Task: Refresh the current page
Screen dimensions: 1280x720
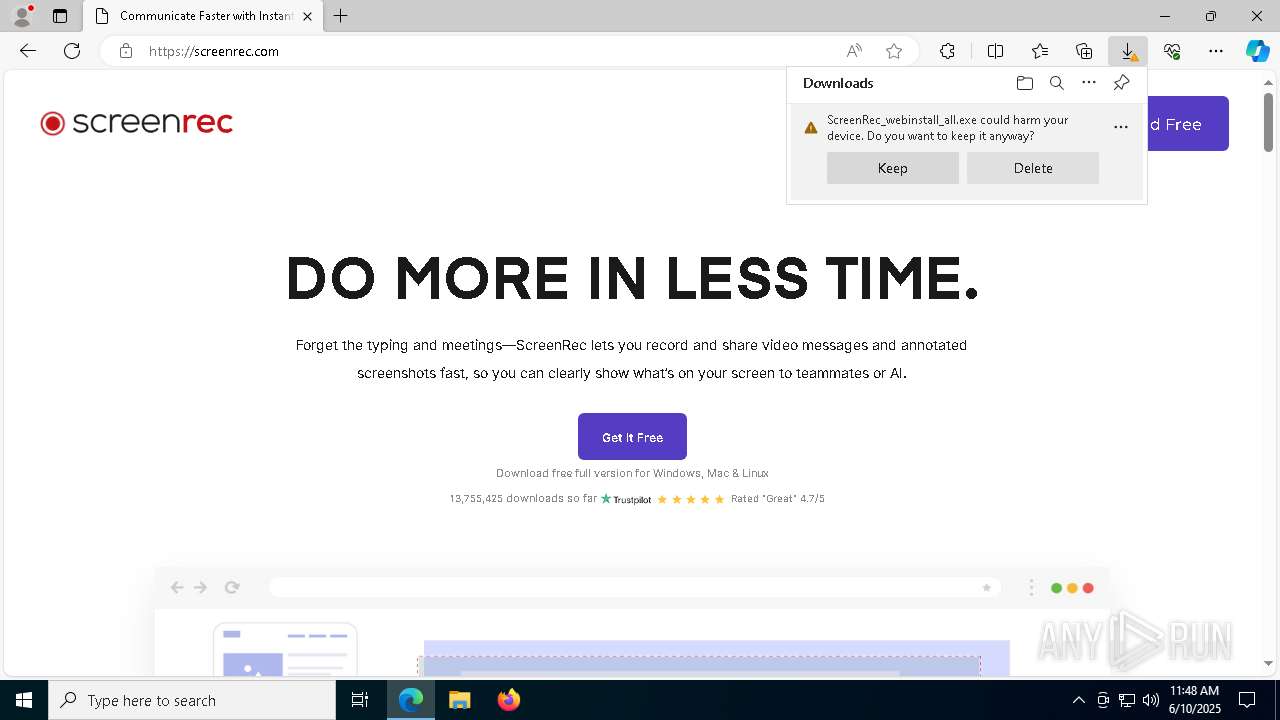Action: (72, 51)
